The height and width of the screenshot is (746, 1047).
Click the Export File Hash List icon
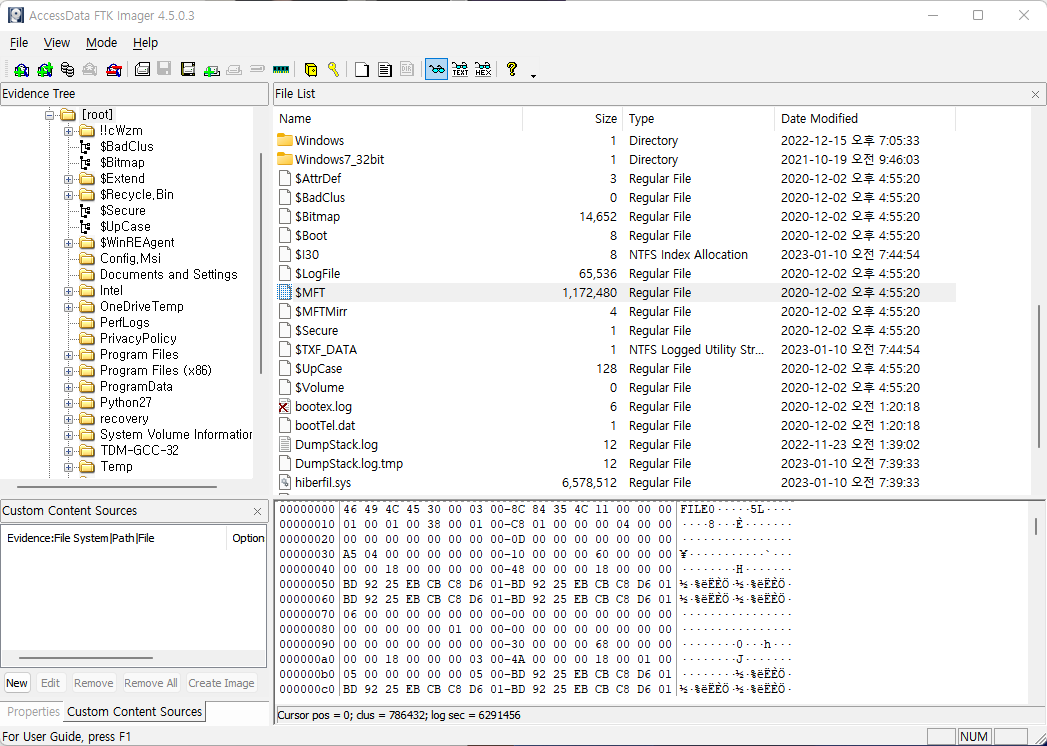(x=385, y=69)
